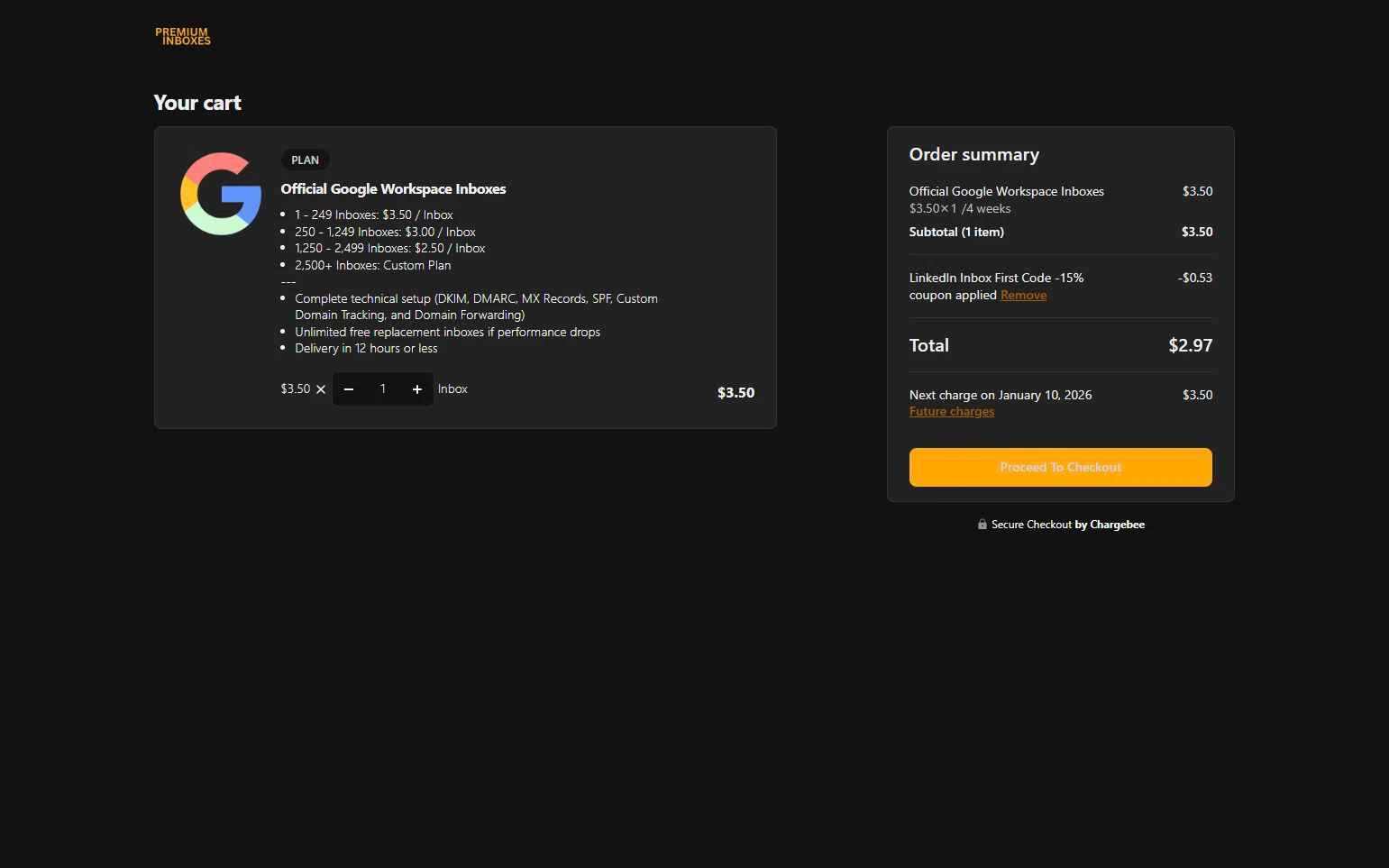1389x868 pixels.
Task: Click the bold $3.50 cart item price
Action: click(x=736, y=393)
